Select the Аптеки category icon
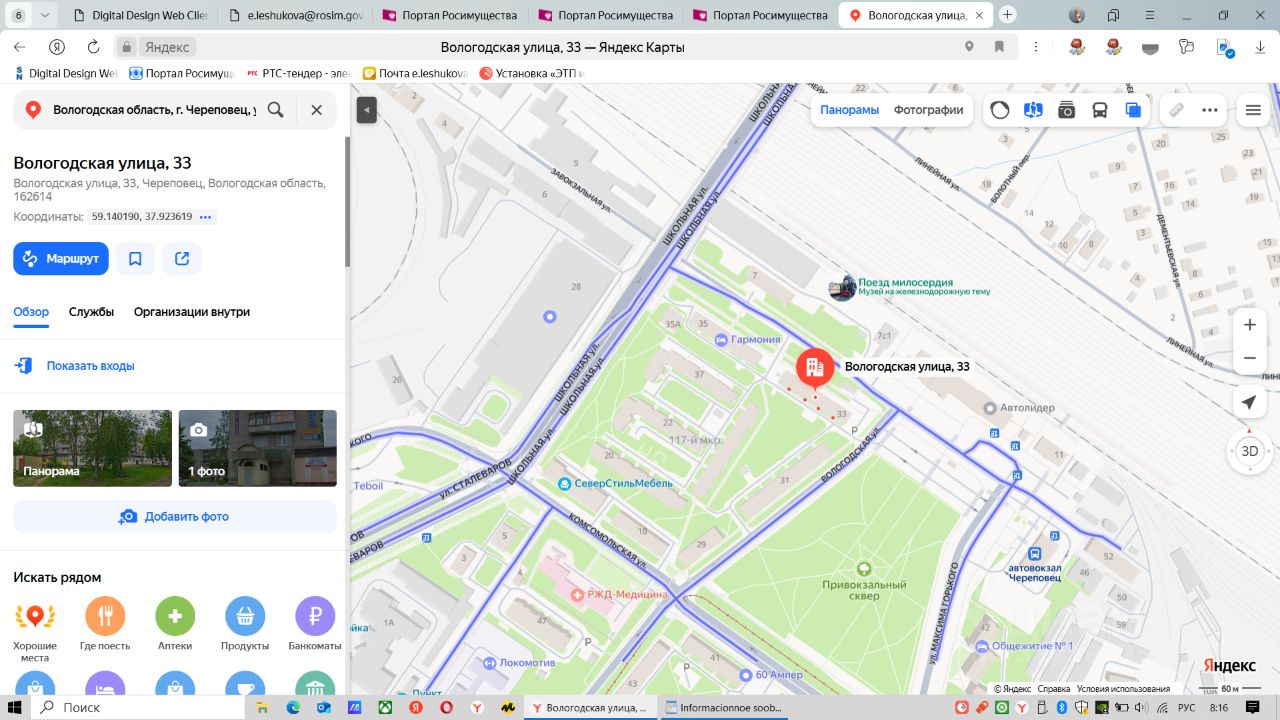Screen dimensions: 1280x720 click(x=175, y=616)
